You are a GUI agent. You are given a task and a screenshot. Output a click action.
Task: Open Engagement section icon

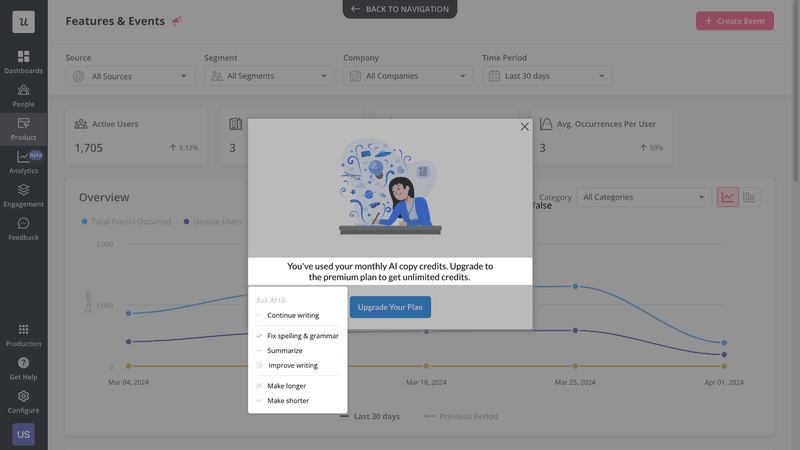click(23, 190)
